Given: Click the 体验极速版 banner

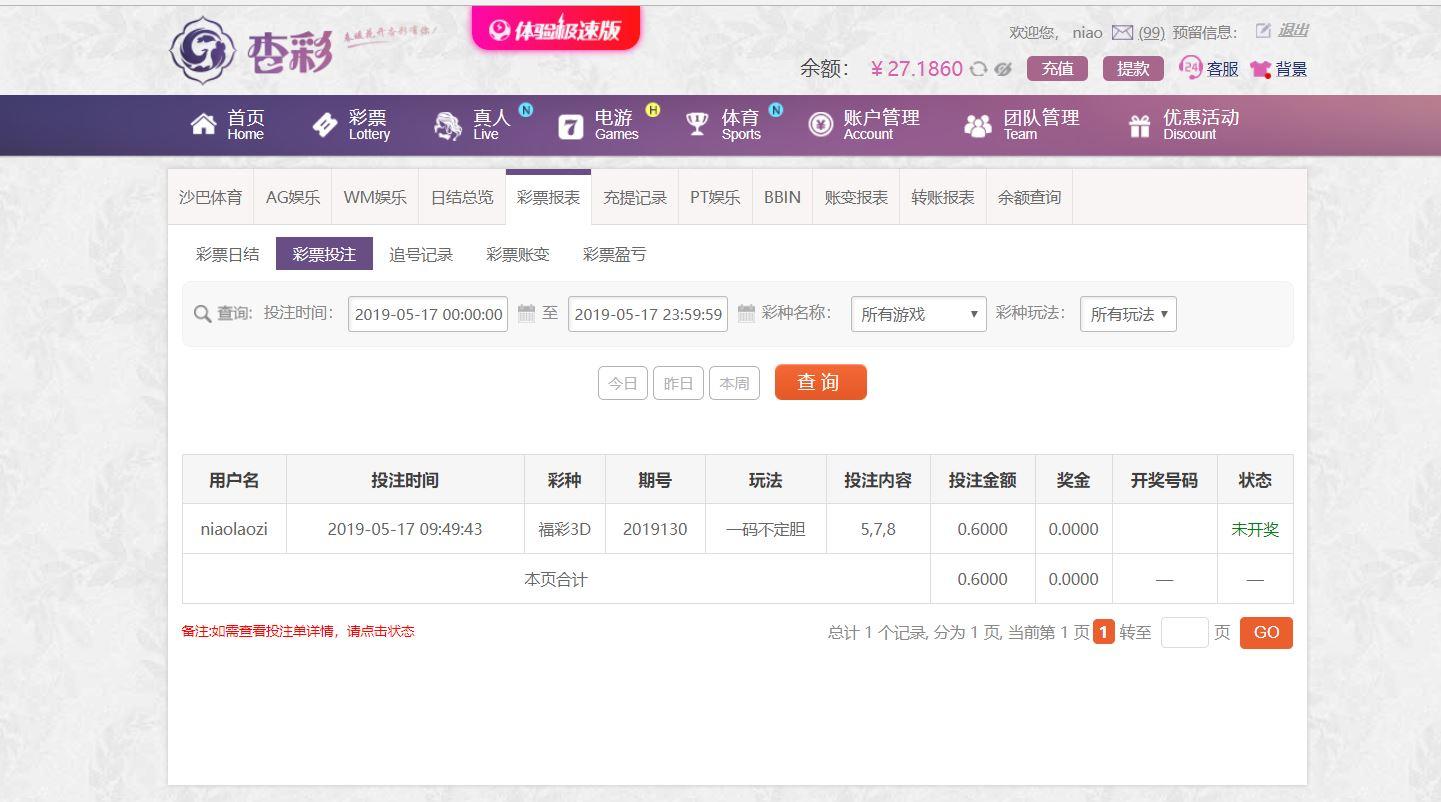Looking at the screenshot, I should click(x=556, y=29).
